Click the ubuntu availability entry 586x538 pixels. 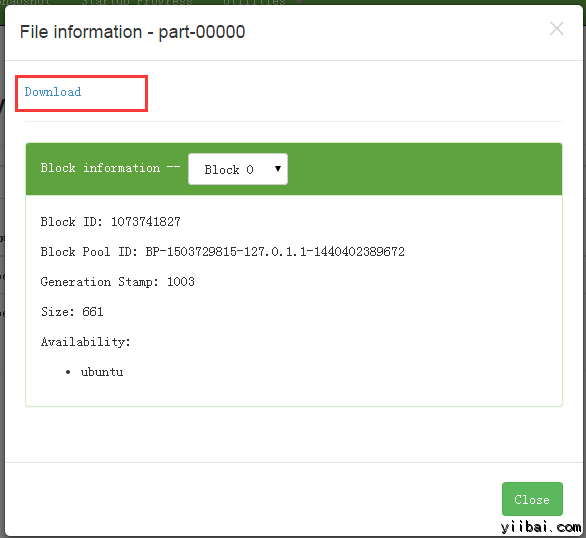click(x=102, y=372)
